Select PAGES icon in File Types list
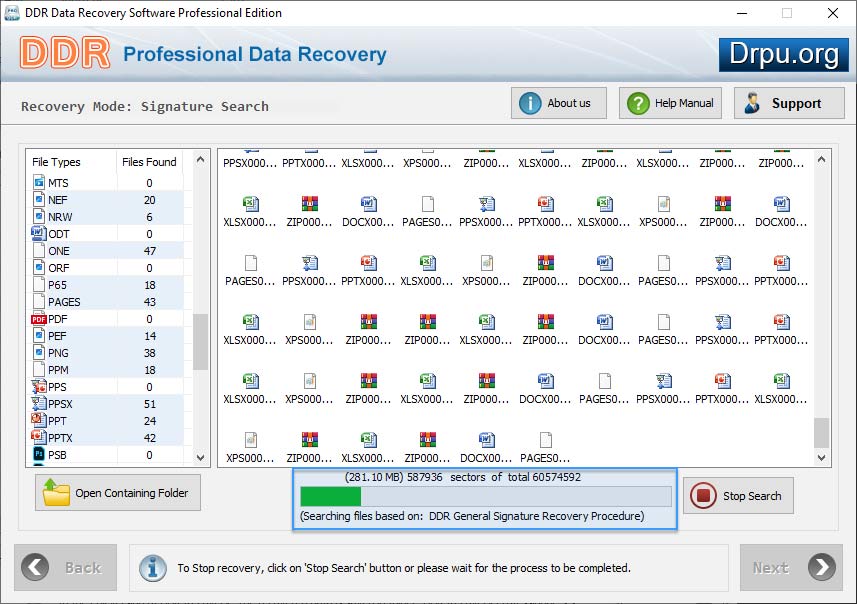The image size is (857, 604). [39, 301]
